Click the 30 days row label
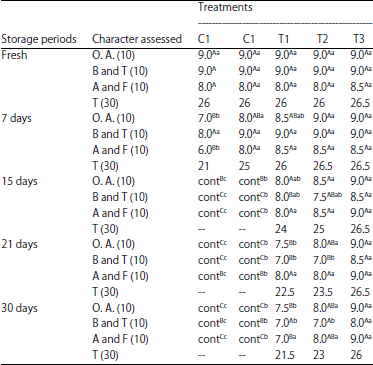This screenshot has height=365, width=373. [x=19, y=308]
